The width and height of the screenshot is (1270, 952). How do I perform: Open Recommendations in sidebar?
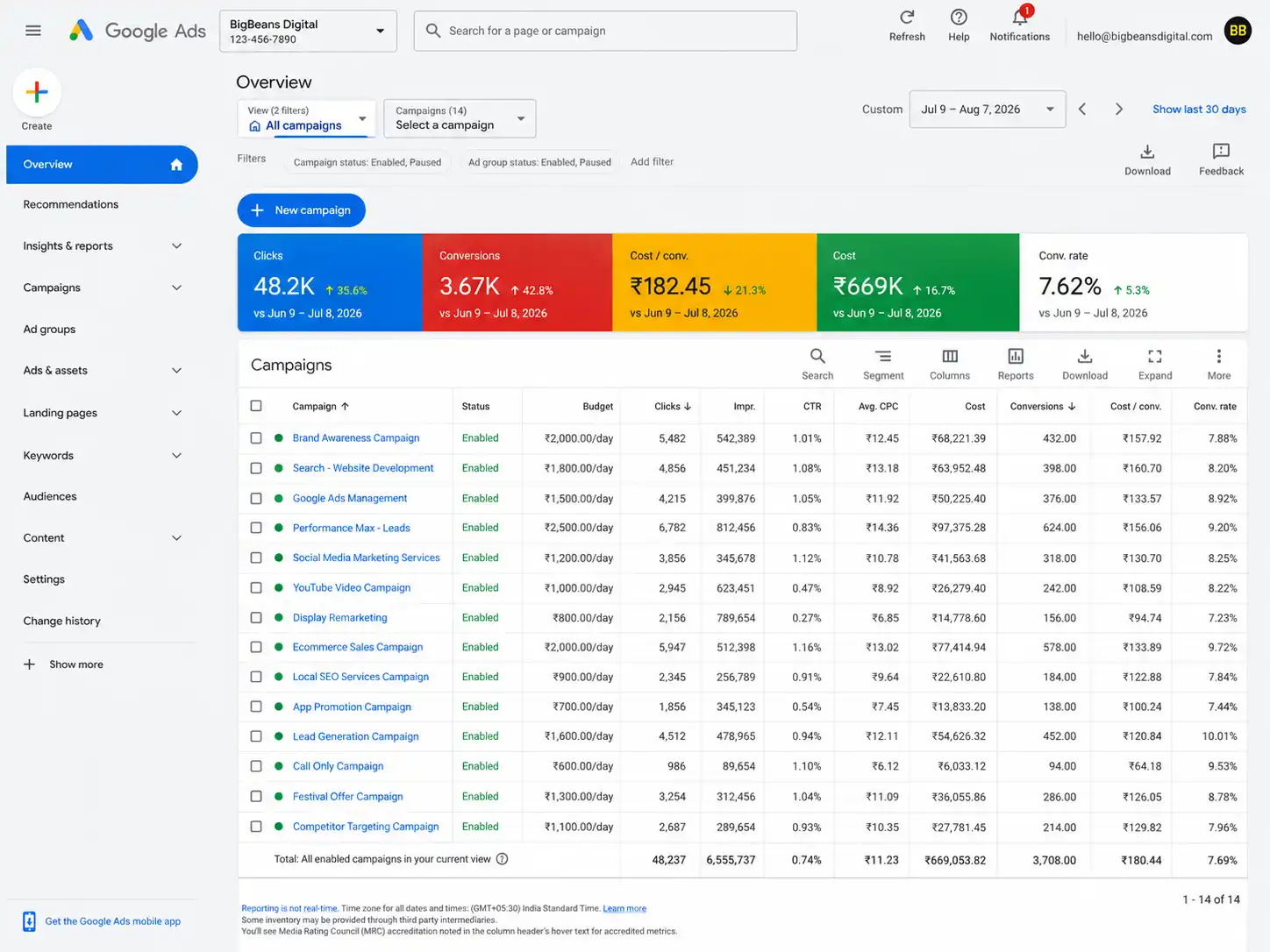click(71, 204)
